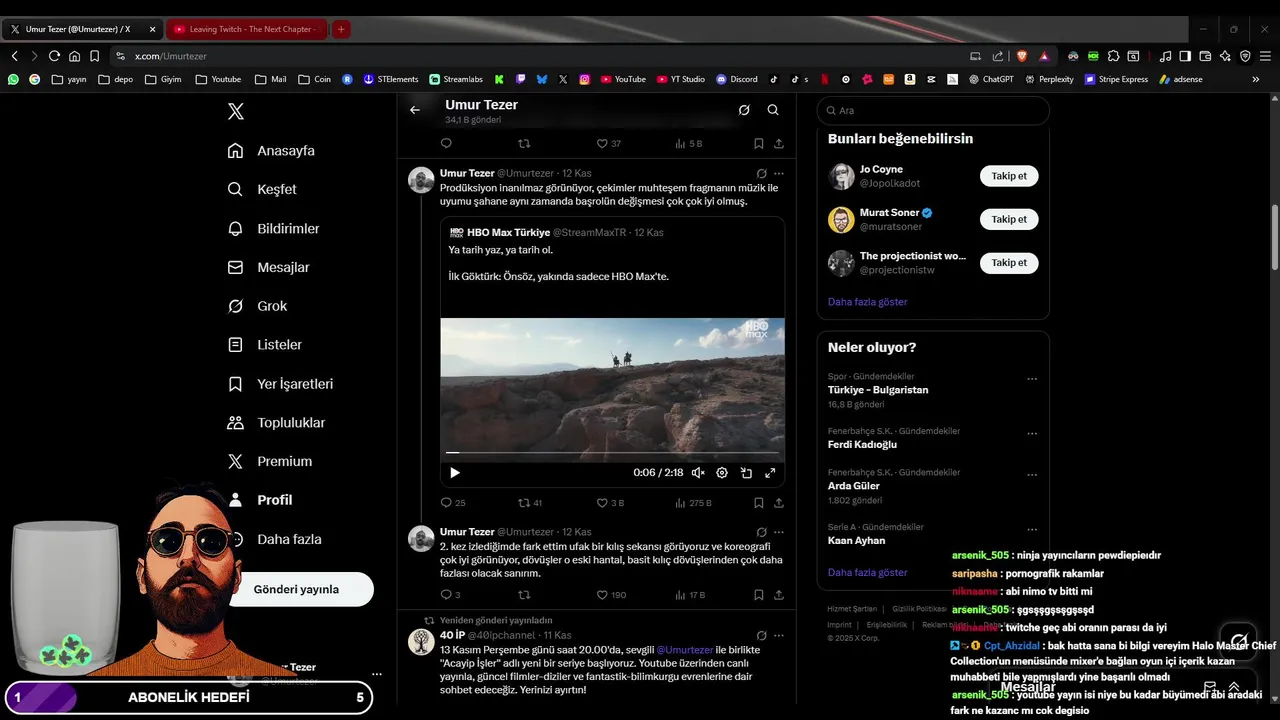Image resolution: width=1280 pixels, height=720 pixels.
Task: Open the Streamlabs bookmark
Action: coord(456,79)
